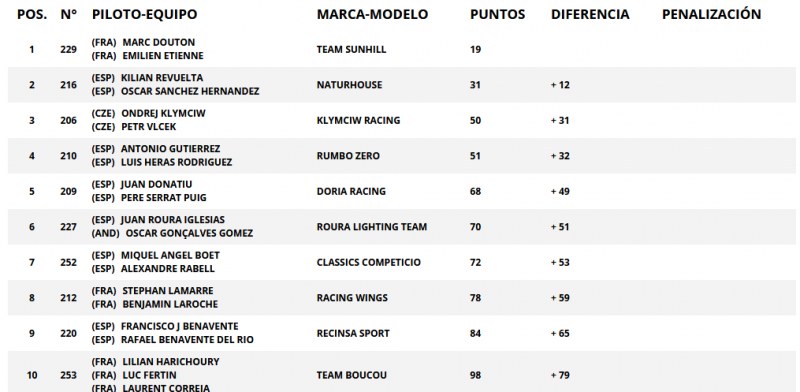Click difference value + 65
Image resolution: width=800 pixels, height=392 pixels.
click(x=560, y=334)
